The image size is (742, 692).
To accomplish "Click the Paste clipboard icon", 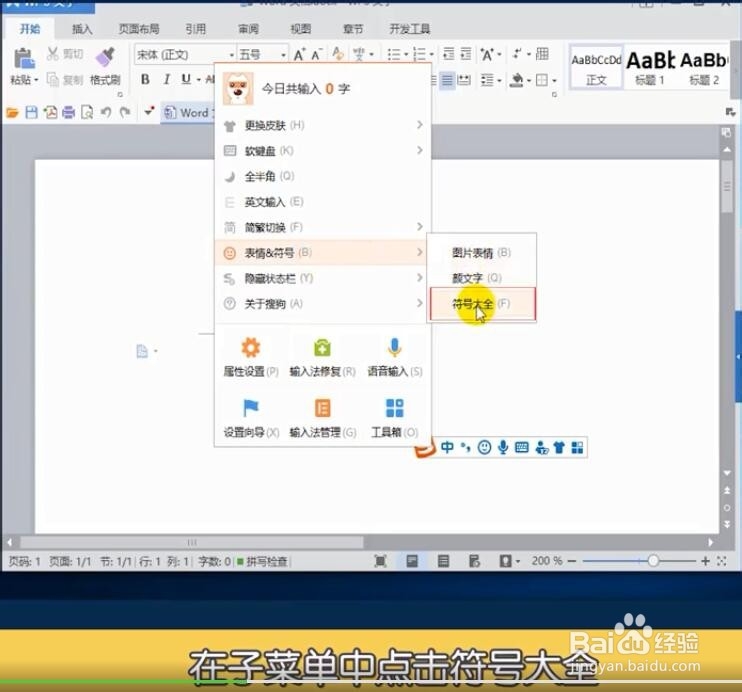I will click(x=24, y=58).
